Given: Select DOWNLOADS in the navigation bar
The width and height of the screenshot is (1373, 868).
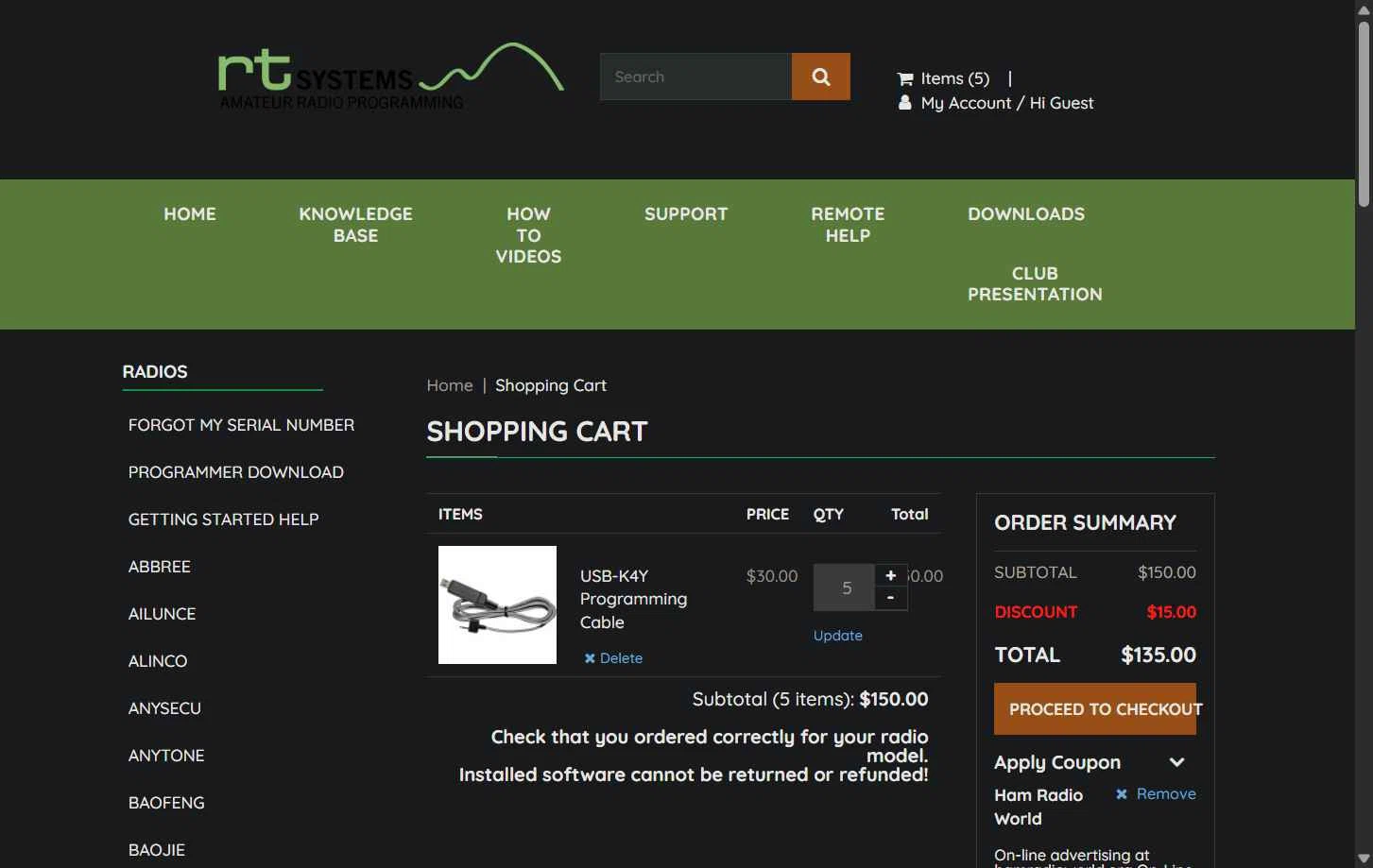Looking at the screenshot, I should 1026,214.
